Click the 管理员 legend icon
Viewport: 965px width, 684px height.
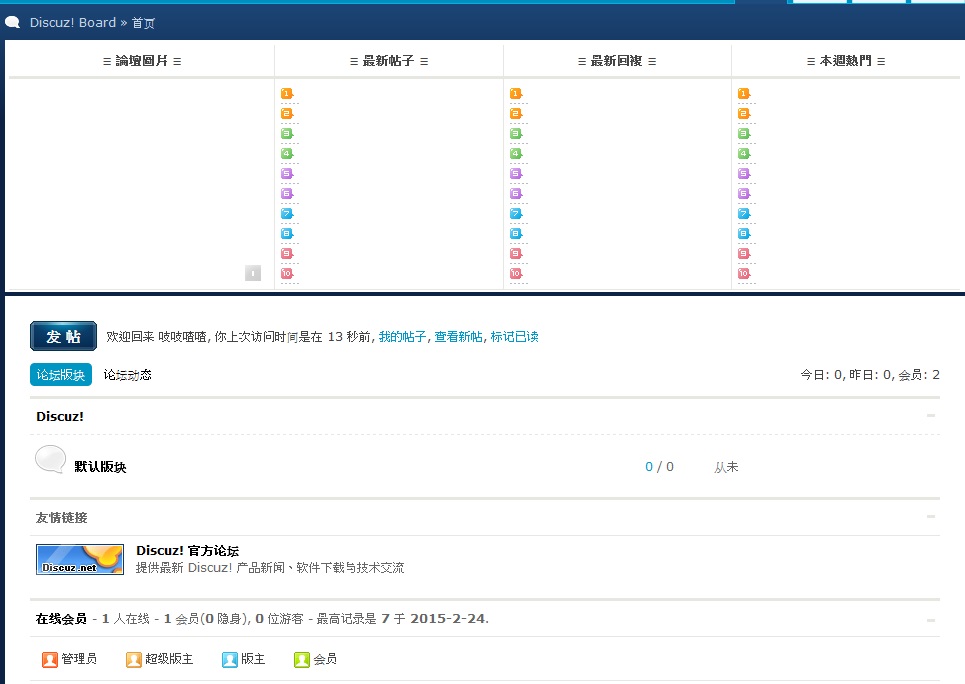pyautogui.click(x=50, y=659)
